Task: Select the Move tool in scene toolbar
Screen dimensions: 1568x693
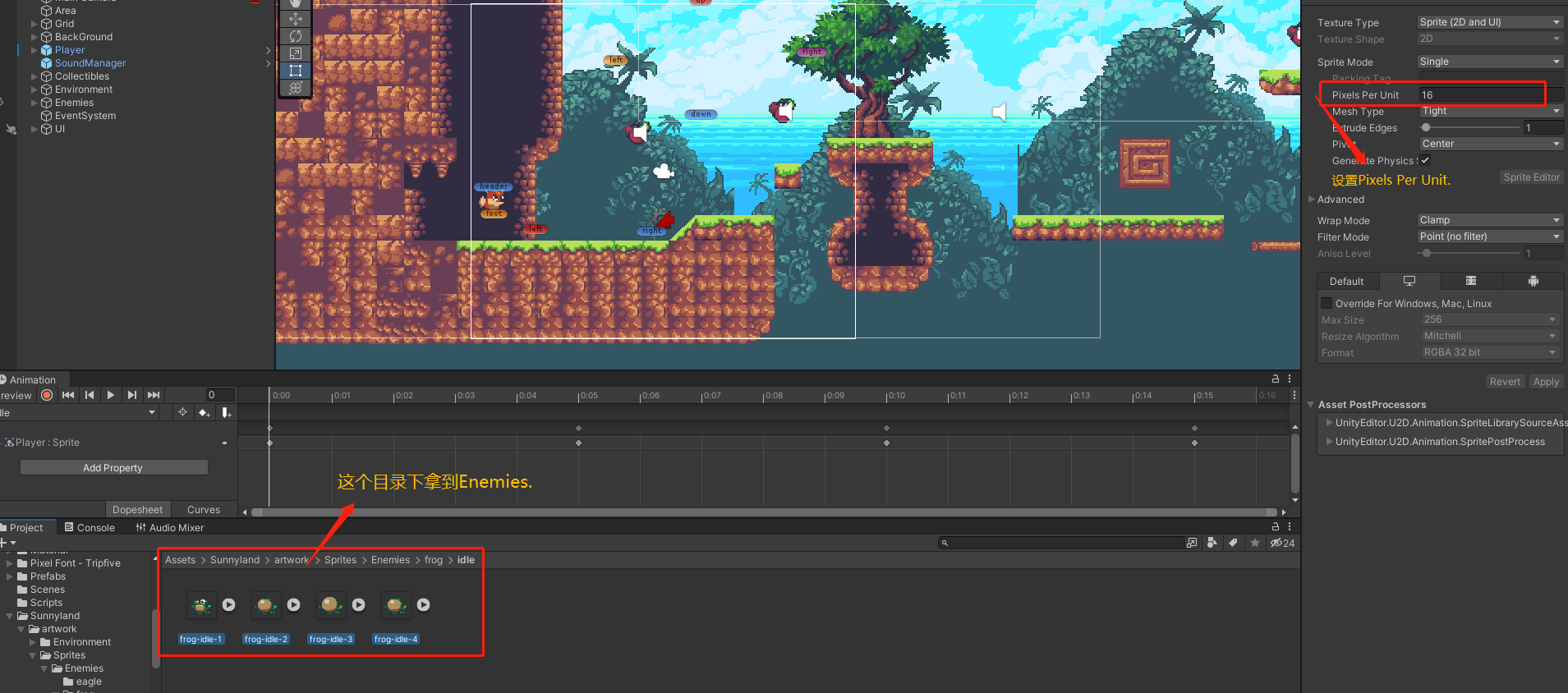Action: [x=296, y=19]
